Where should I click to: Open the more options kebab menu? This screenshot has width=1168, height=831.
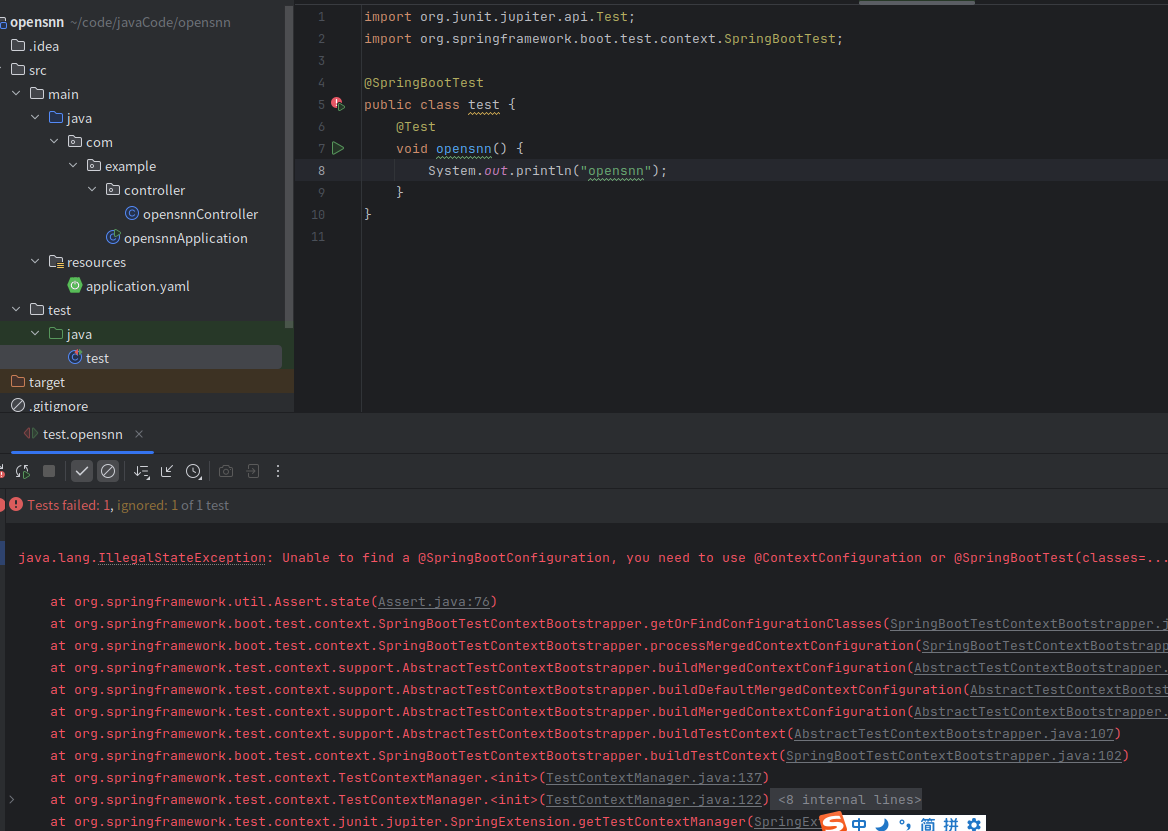(278, 471)
